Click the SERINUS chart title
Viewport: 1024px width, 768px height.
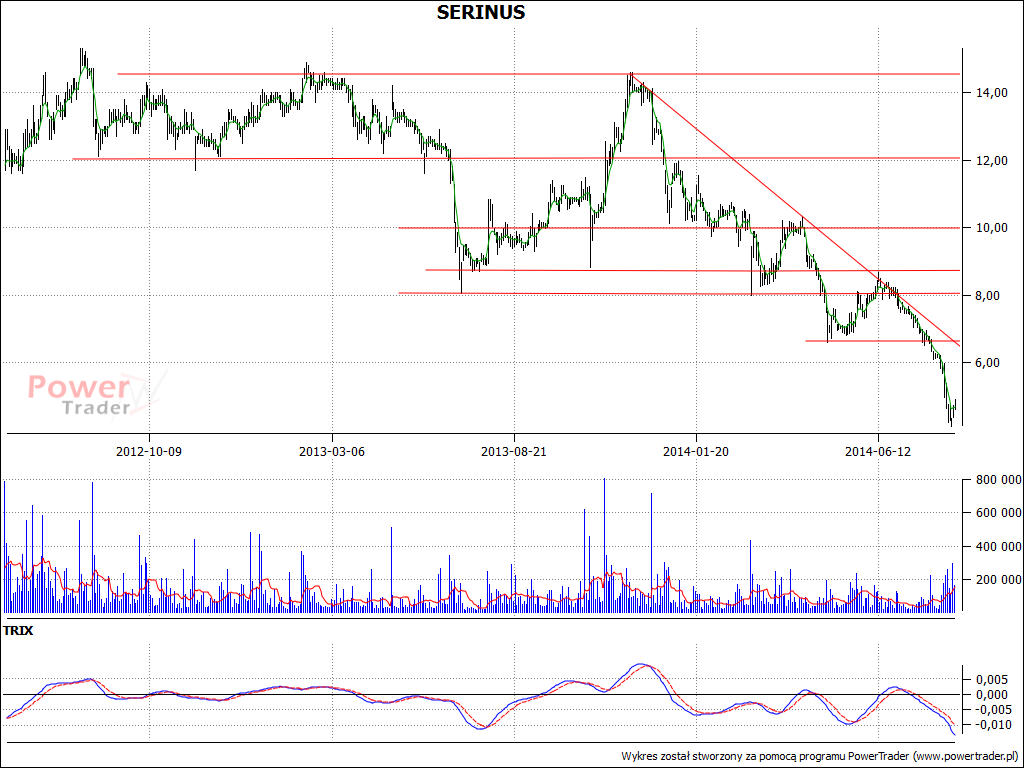click(481, 12)
